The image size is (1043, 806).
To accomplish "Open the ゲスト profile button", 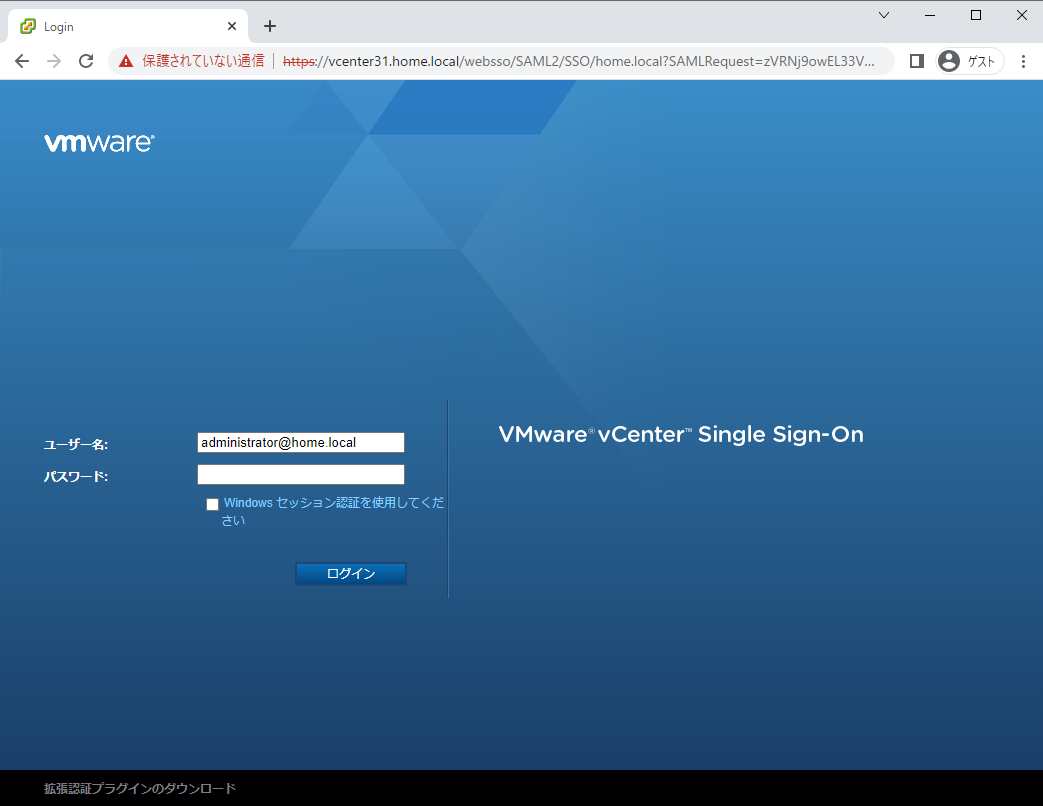I will (x=969, y=61).
